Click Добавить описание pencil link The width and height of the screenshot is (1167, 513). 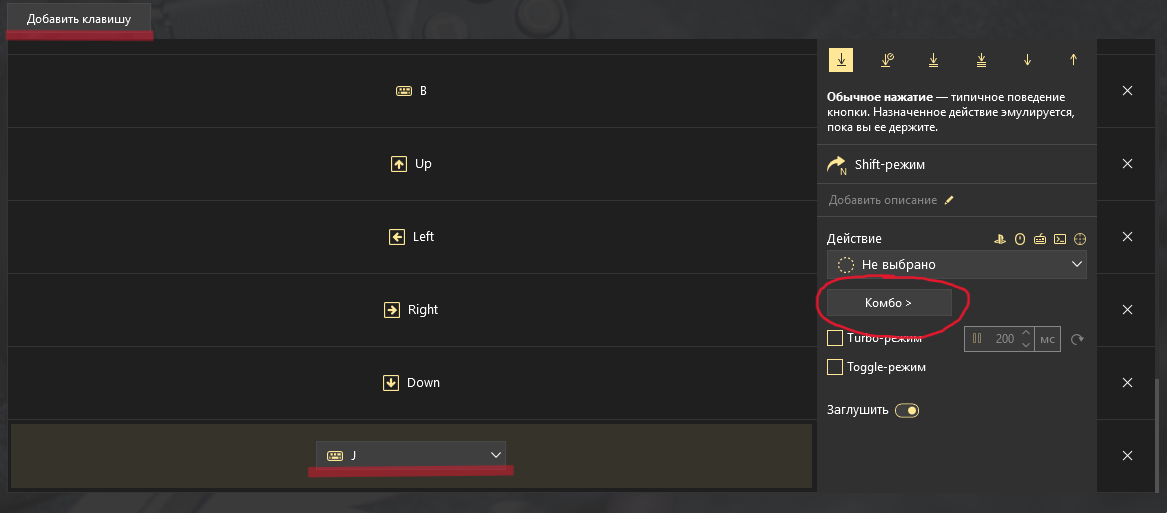tap(891, 200)
